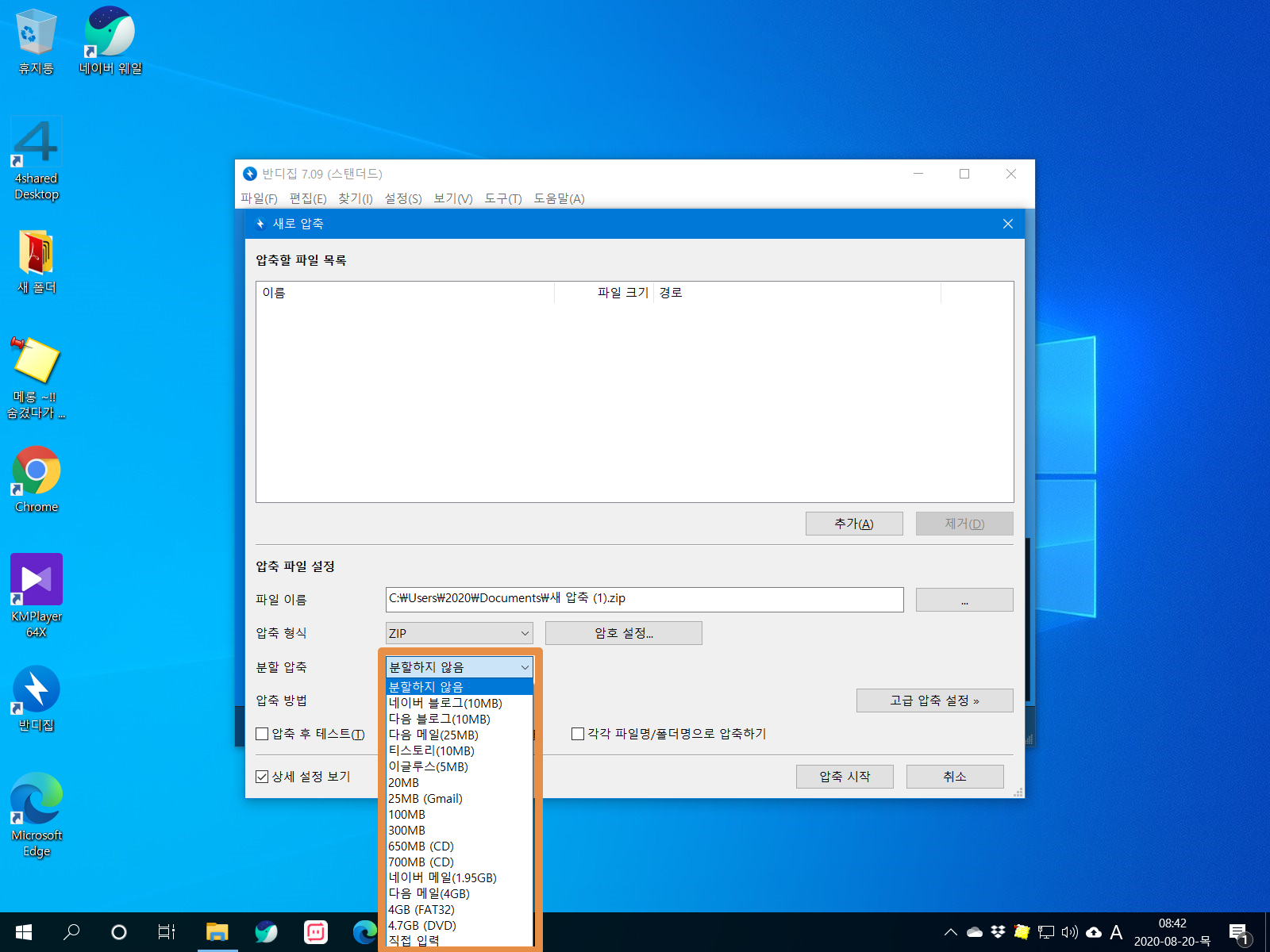Pick 100MB split size

click(459, 814)
